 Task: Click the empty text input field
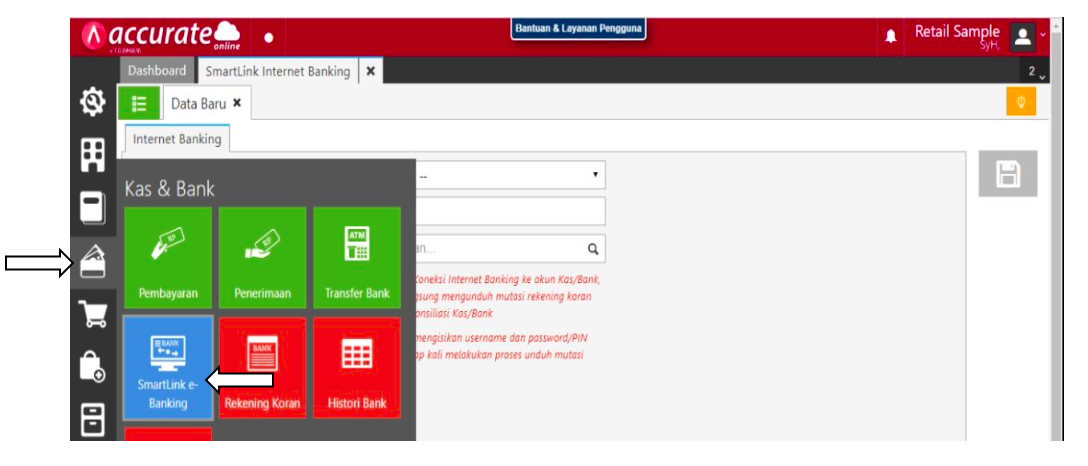point(510,212)
